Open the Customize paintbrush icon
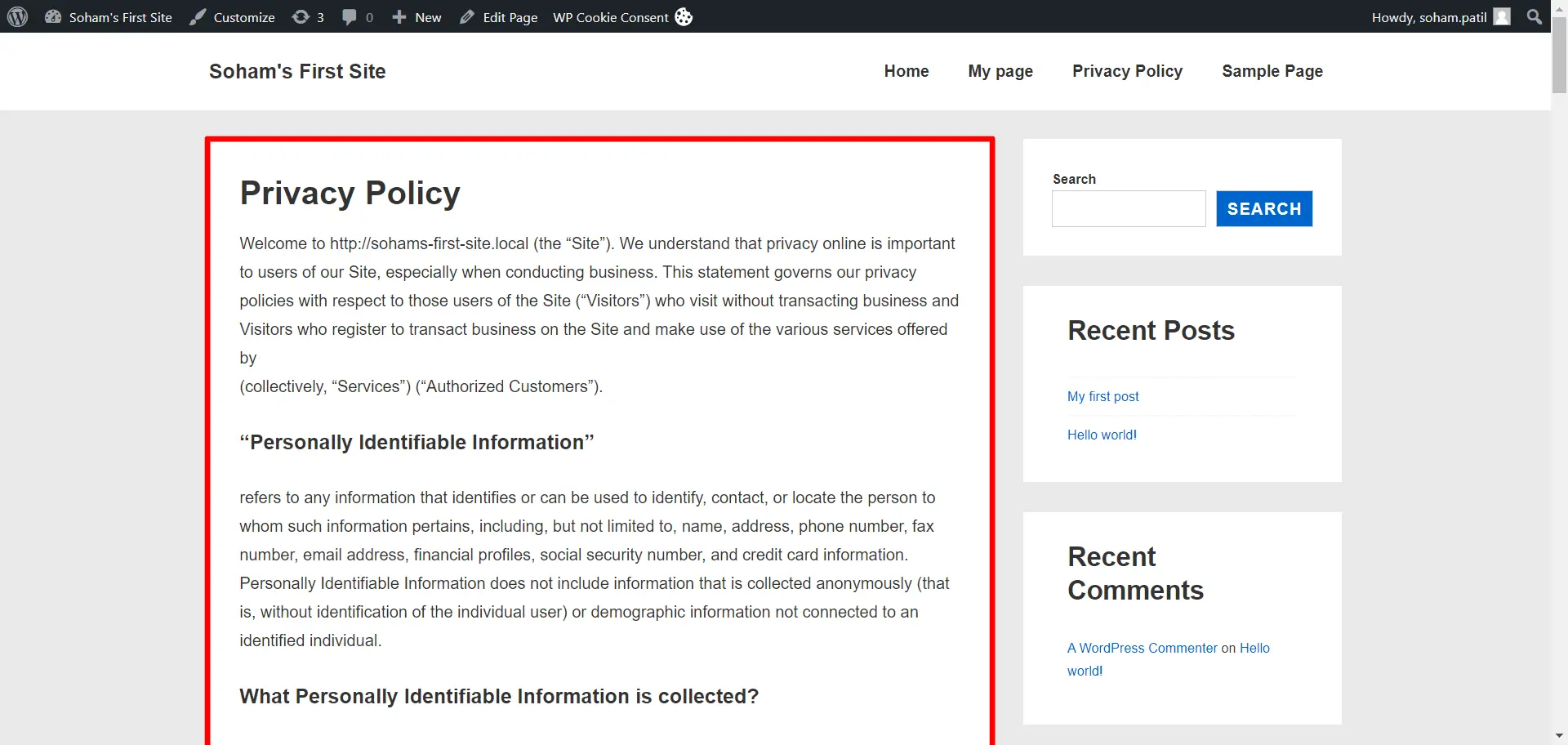The image size is (1568, 745). coord(197,16)
